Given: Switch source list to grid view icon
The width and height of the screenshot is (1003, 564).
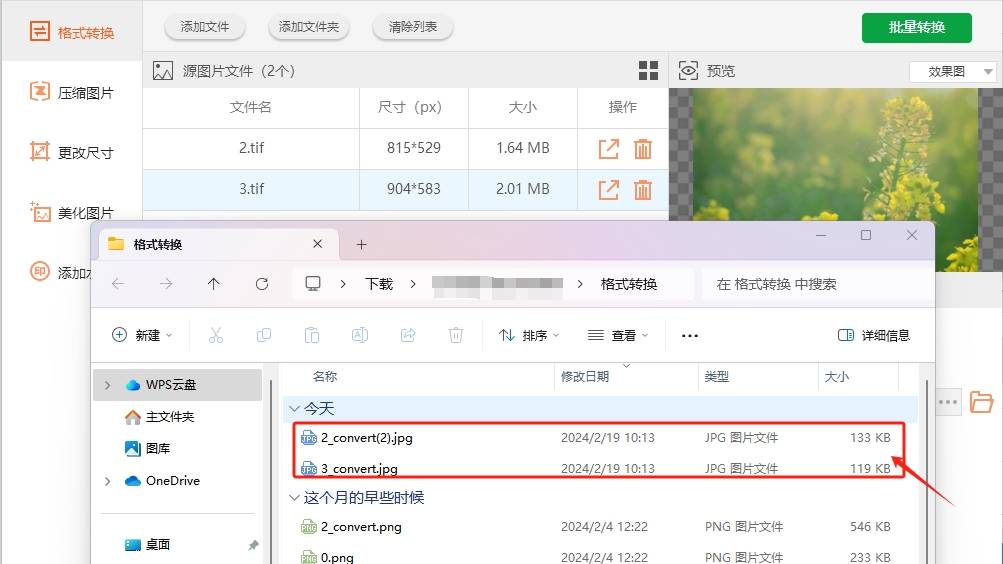Looking at the screenshot, I should [648, 70].
